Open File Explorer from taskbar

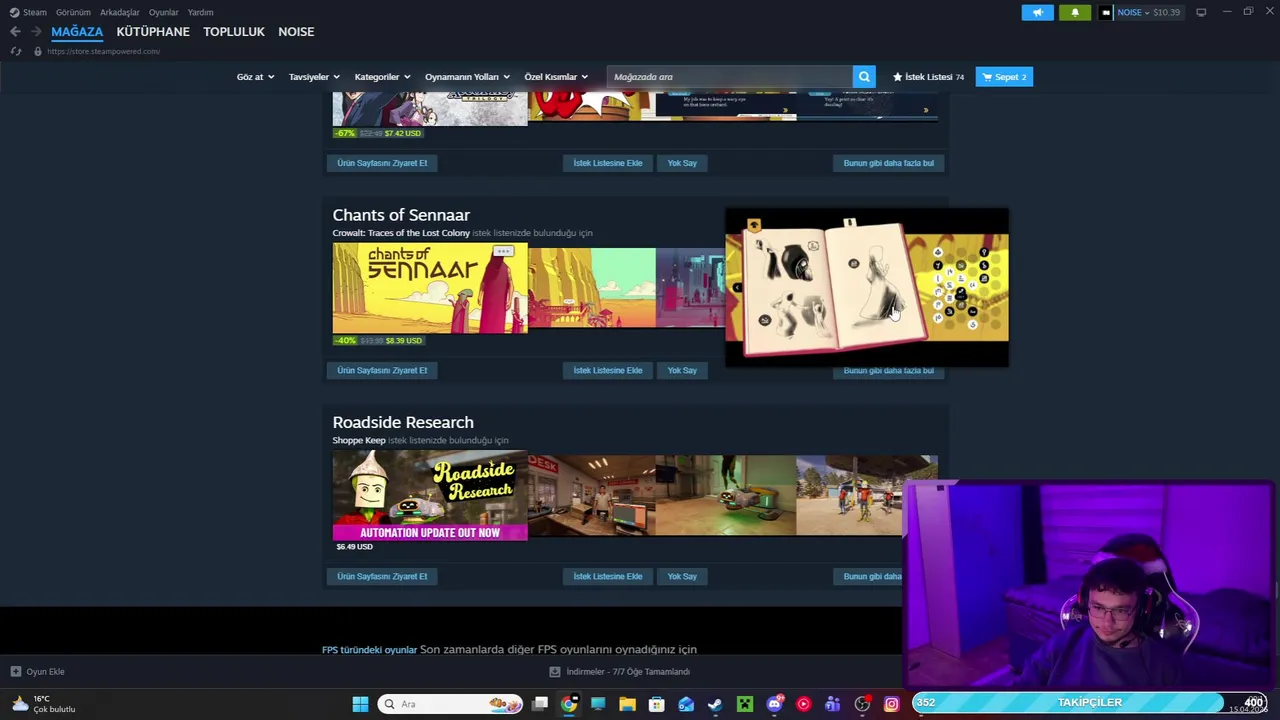pyautogui.click(x=627, y=704)
